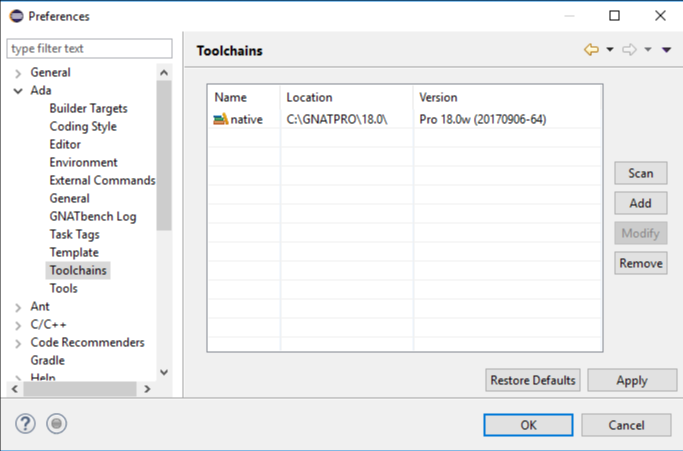This screenshot has width=683, height=451.
Task: Open the Environment preference page
Action: pos(83,163)
